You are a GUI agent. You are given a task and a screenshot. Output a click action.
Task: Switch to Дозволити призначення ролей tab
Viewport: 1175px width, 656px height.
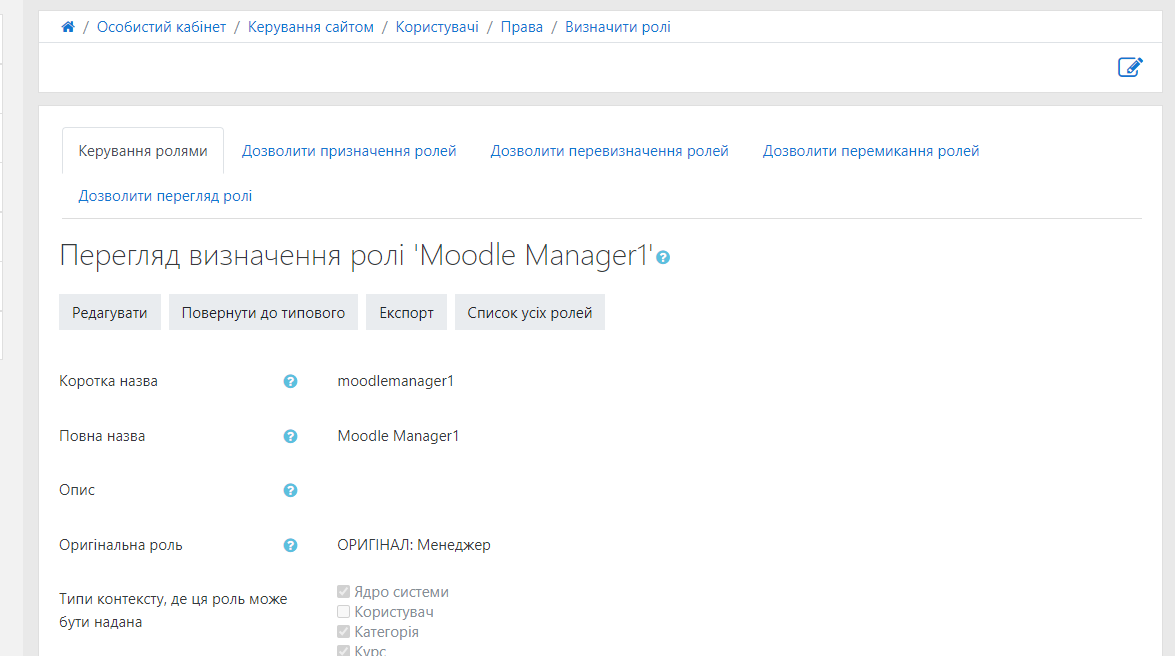(349, 151)
